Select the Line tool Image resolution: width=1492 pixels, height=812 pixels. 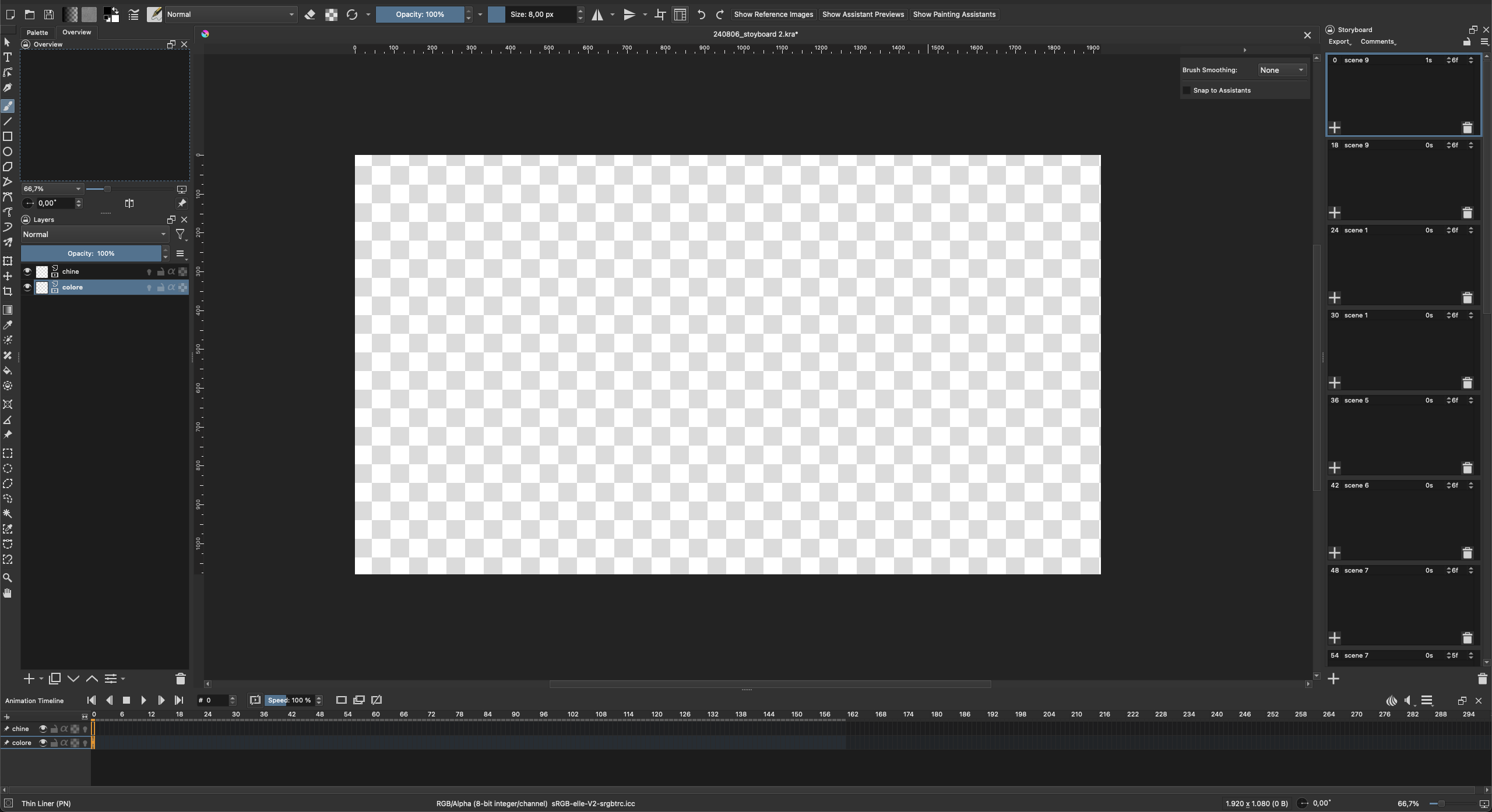8,121
